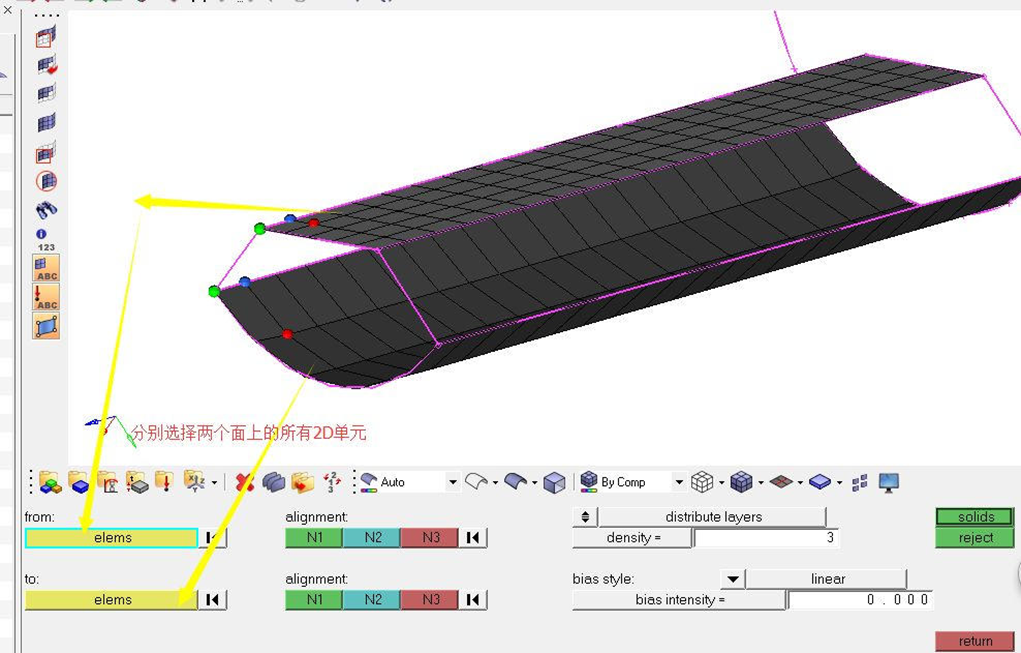1021x653 pixels.
Task: Click N1 in the from alignment row
Action: pos(315,538)
